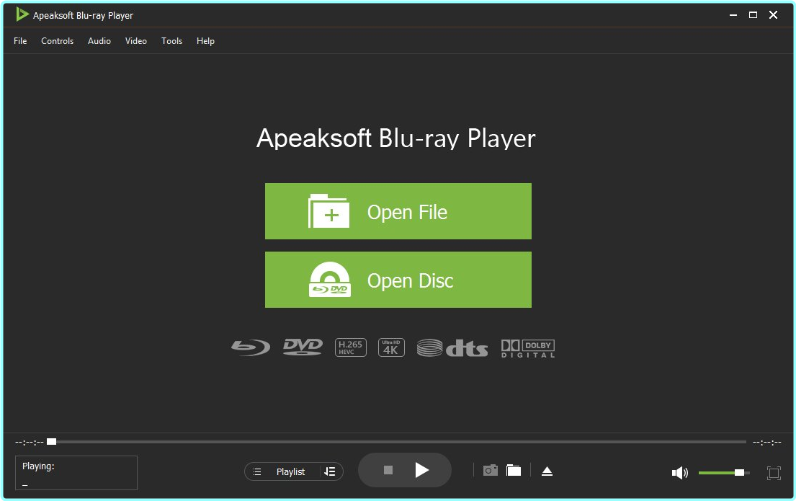796x501 pixels.
Task: Click the Dolby Digital logo
Action: (x=528, y=349)
